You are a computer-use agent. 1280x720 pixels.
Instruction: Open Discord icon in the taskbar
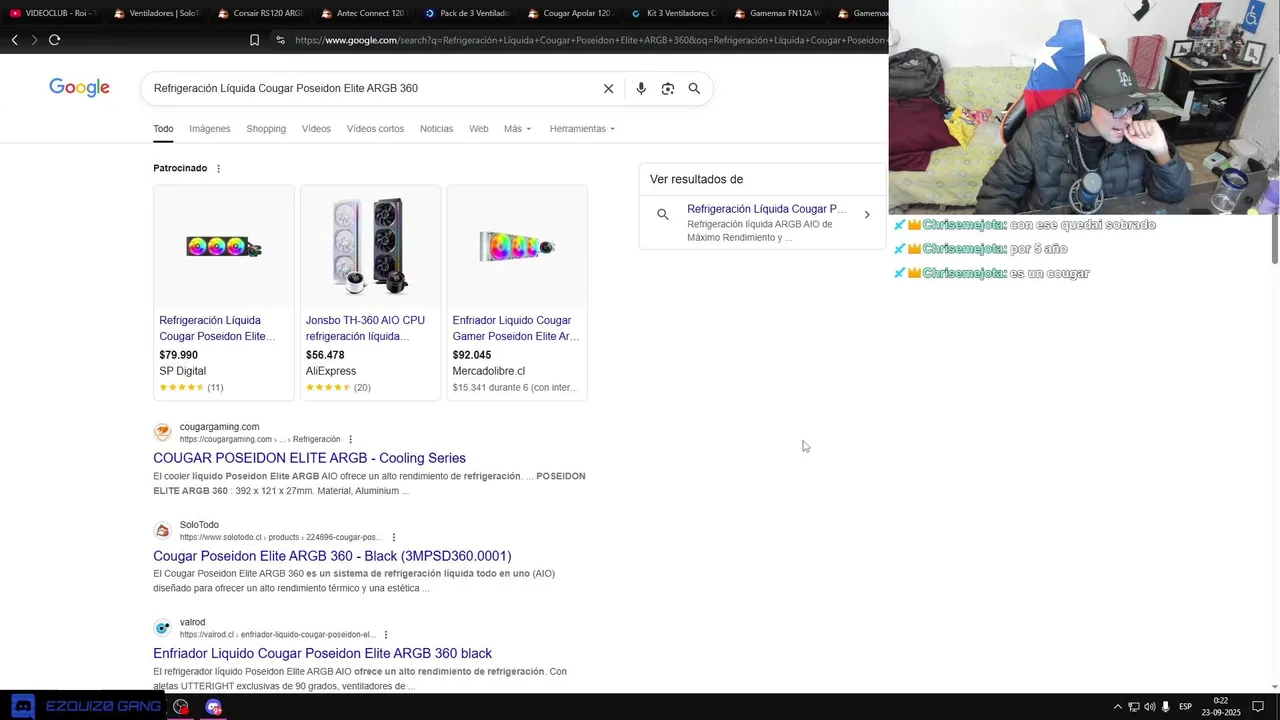(x=23, y=706)
